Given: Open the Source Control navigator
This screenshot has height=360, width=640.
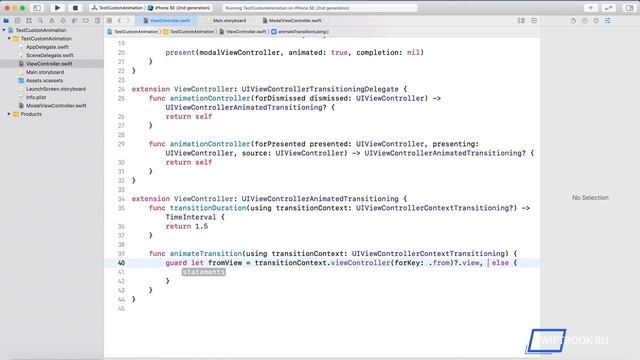Looking at the screenshot, I should pos(18,20).
